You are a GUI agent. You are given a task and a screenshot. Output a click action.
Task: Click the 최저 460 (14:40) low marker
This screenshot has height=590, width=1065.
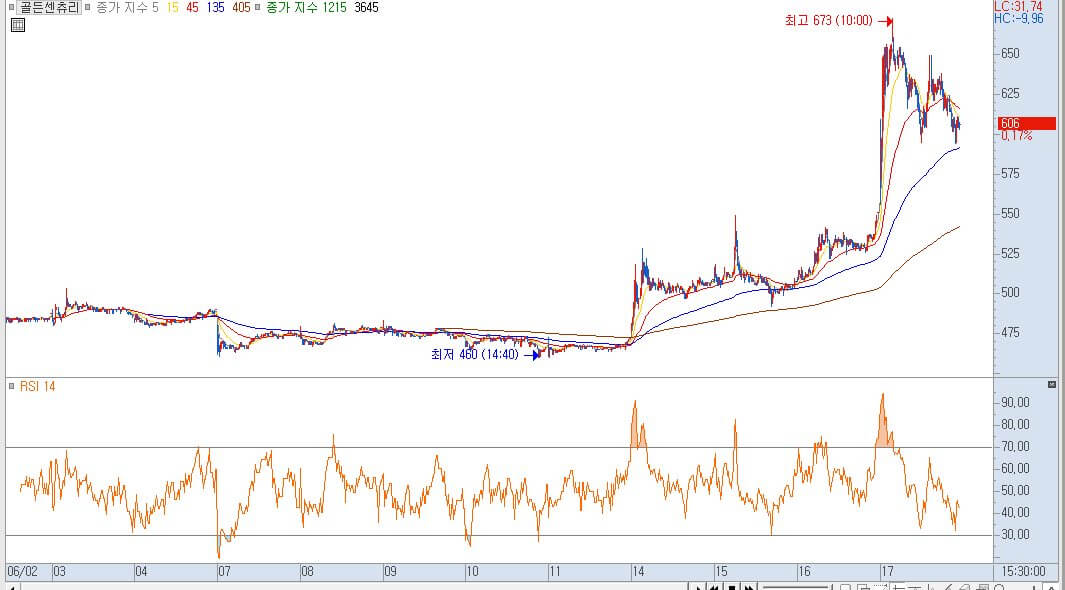486,354
